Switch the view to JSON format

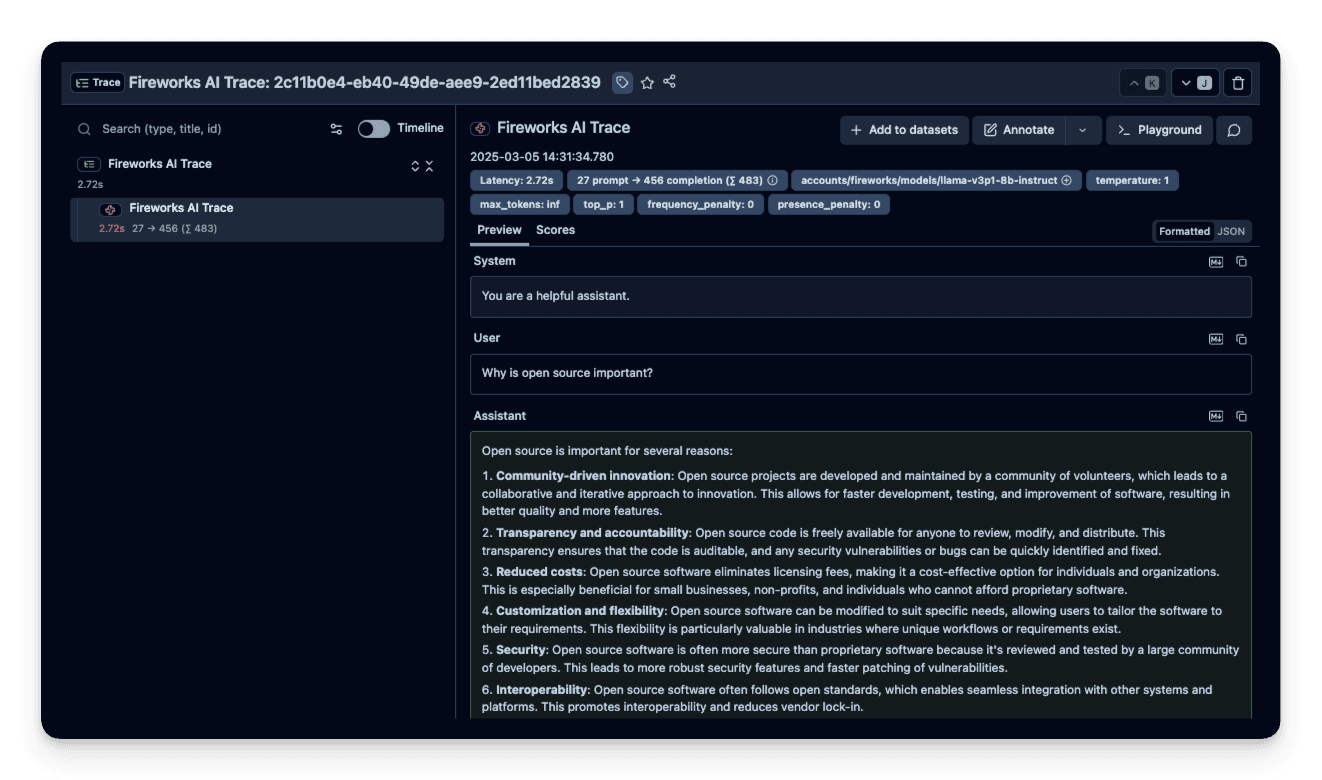pos(1231,231)
